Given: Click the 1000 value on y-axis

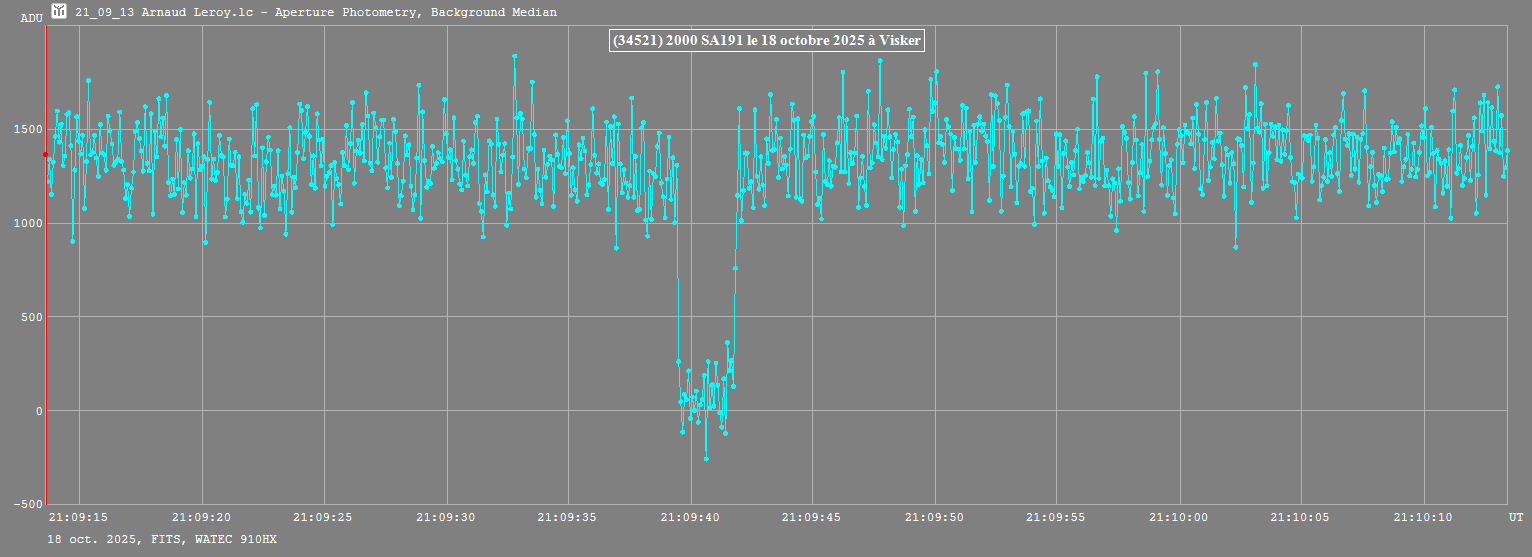Looking at the screenshot, I should (x=26, y=223).
